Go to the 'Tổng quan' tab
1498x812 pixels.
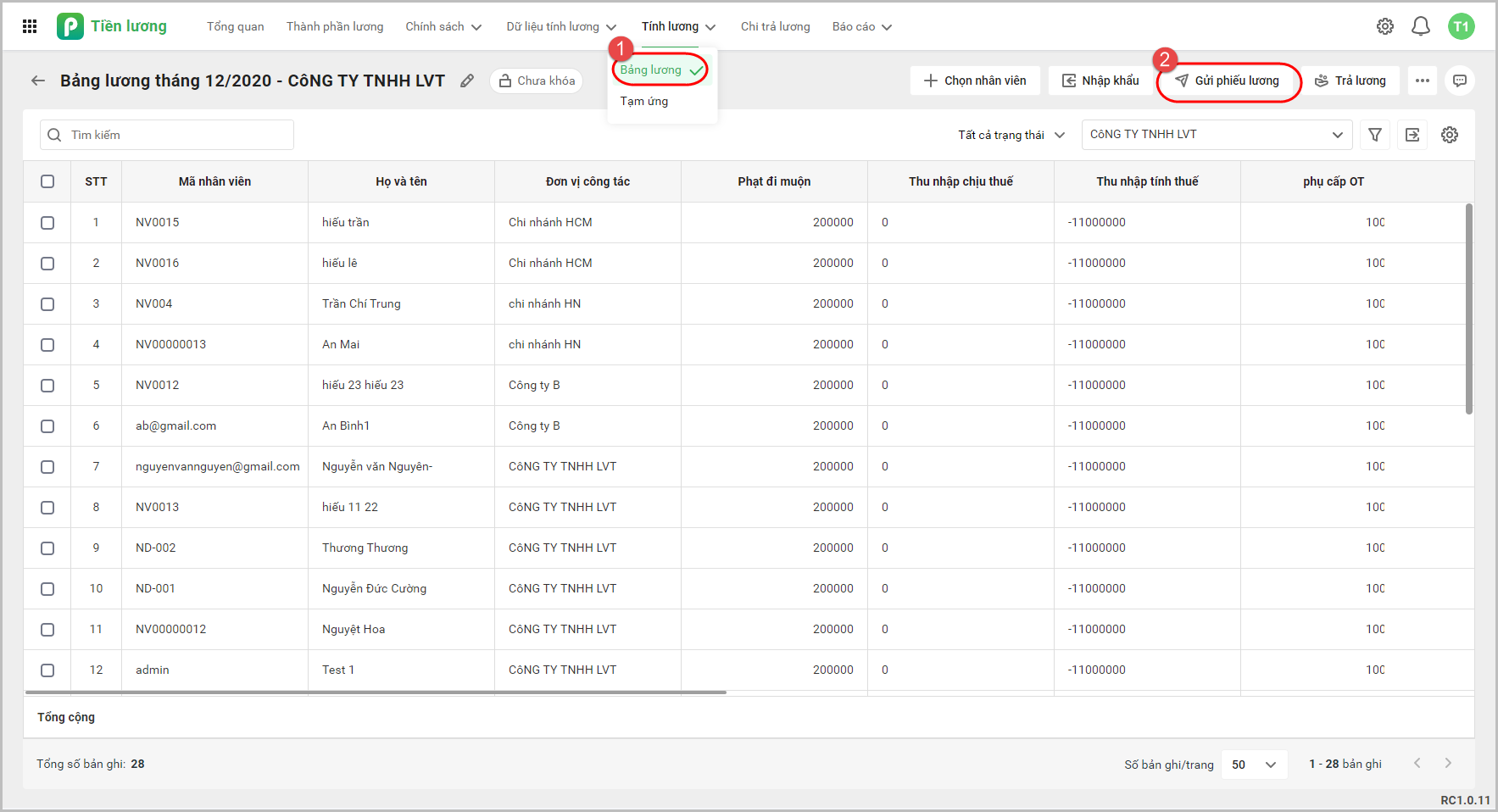pyautogui.click(x=235, y=26)
